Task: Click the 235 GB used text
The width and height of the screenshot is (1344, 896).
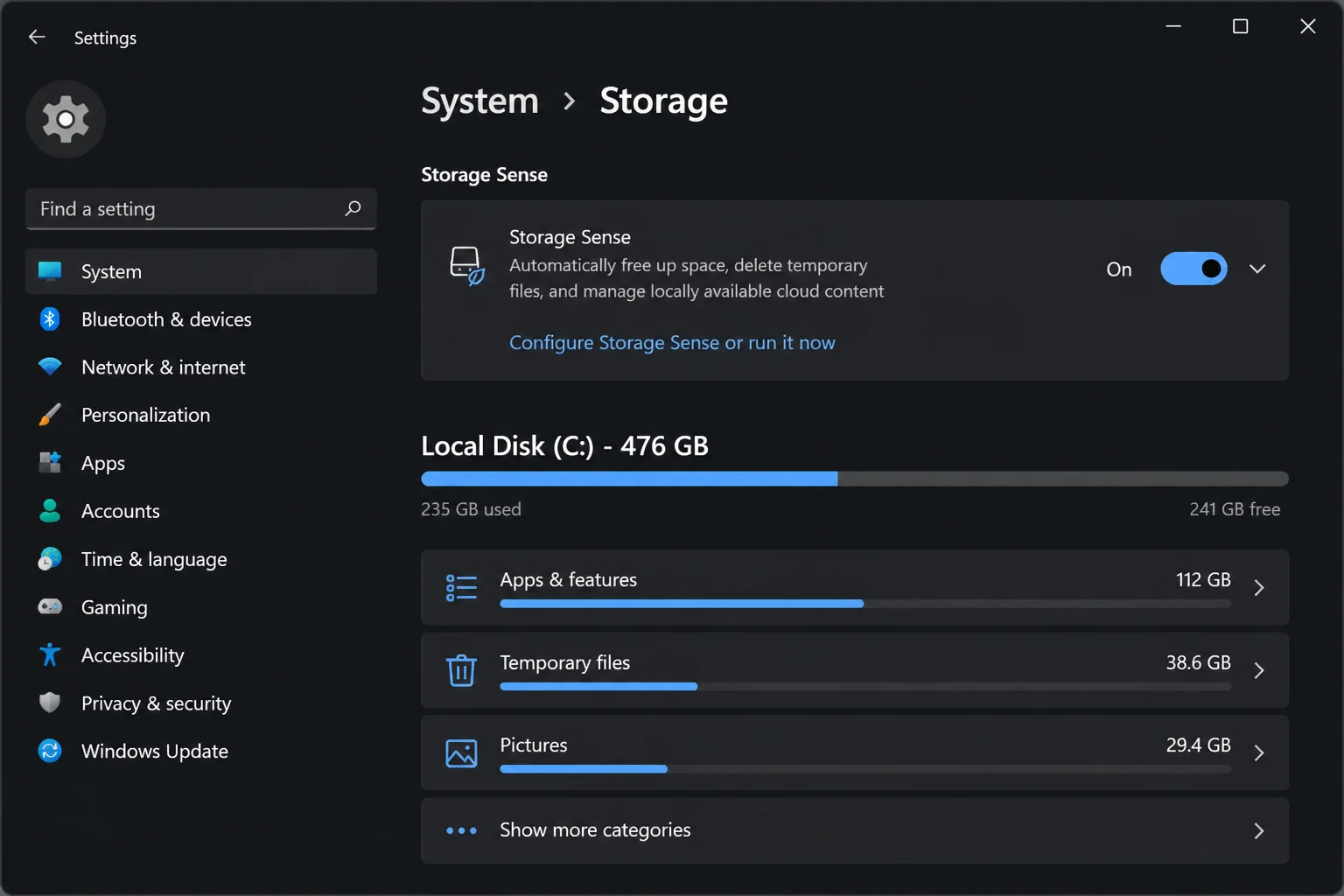Action: point(471,509)
